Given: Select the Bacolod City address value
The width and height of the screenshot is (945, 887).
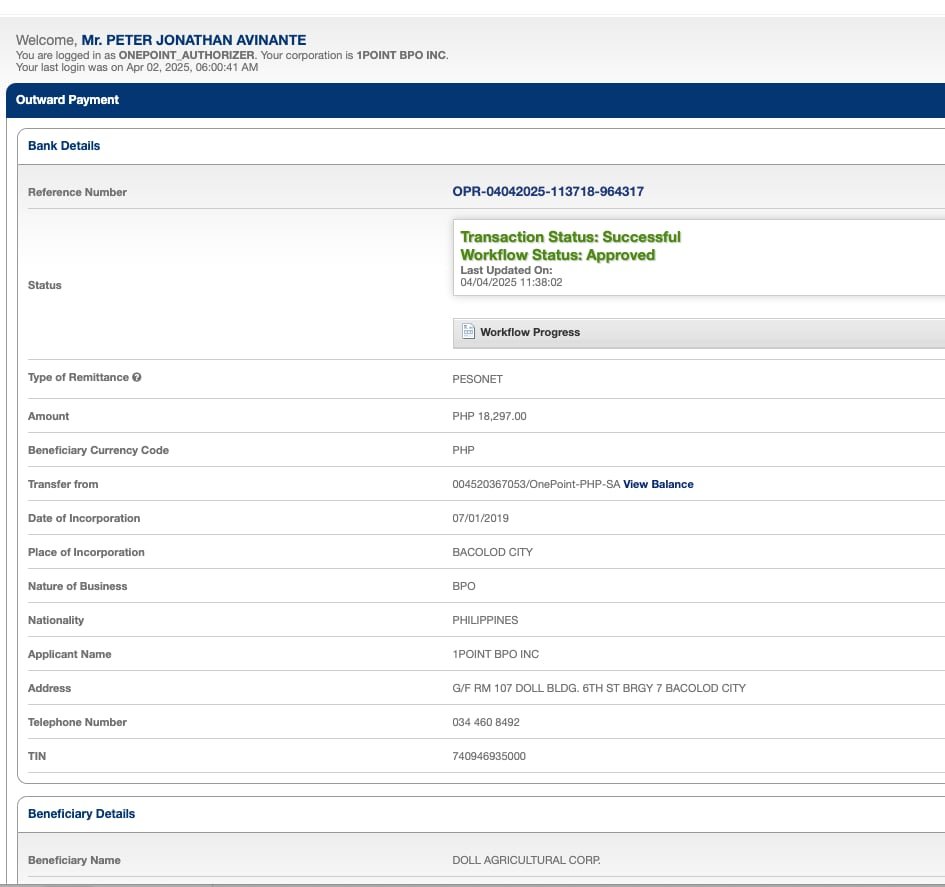Looking at the screenshot, I should pos(599,688).
